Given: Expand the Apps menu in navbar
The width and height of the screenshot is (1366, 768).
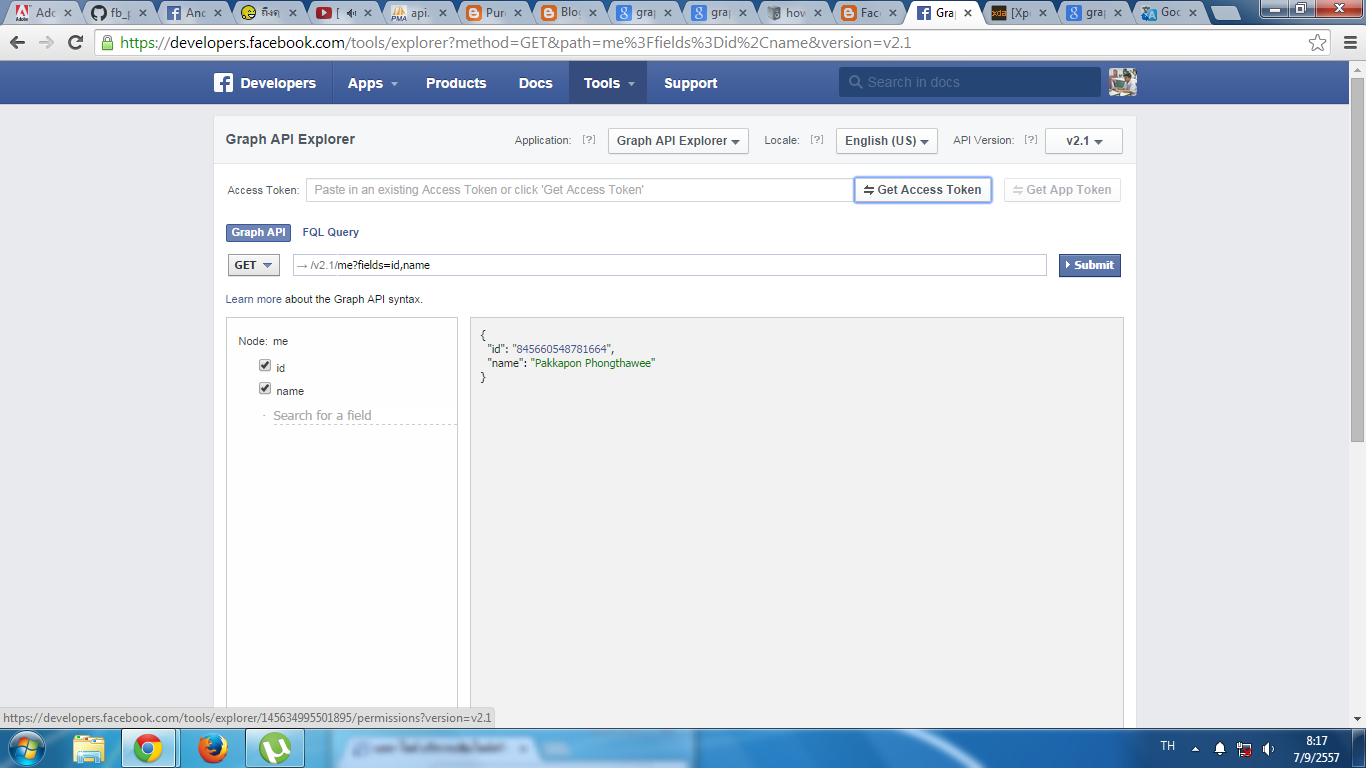Looking at the screenshot, I should point(372,83).
